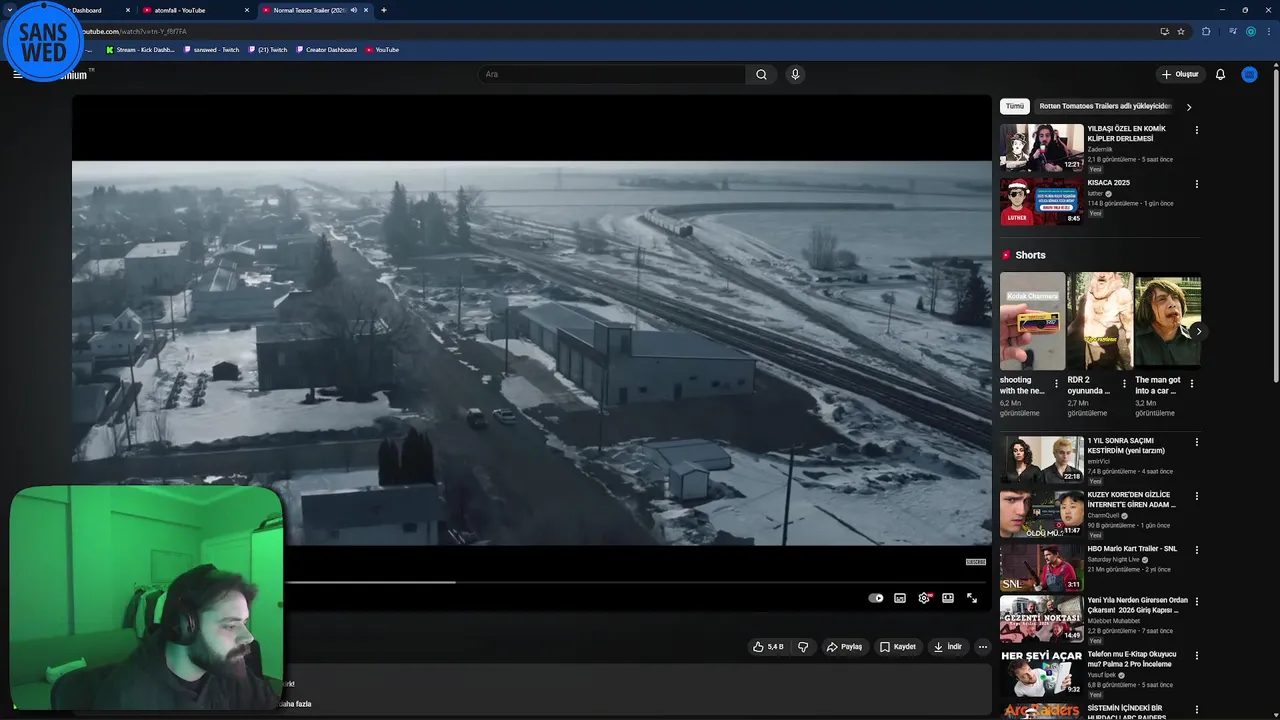Image resolution: width=1280 pixels, height=720 pixels.
Task: Open options for Yeni Yıla Nerden Girersen video
Action: click(1196, 602)
